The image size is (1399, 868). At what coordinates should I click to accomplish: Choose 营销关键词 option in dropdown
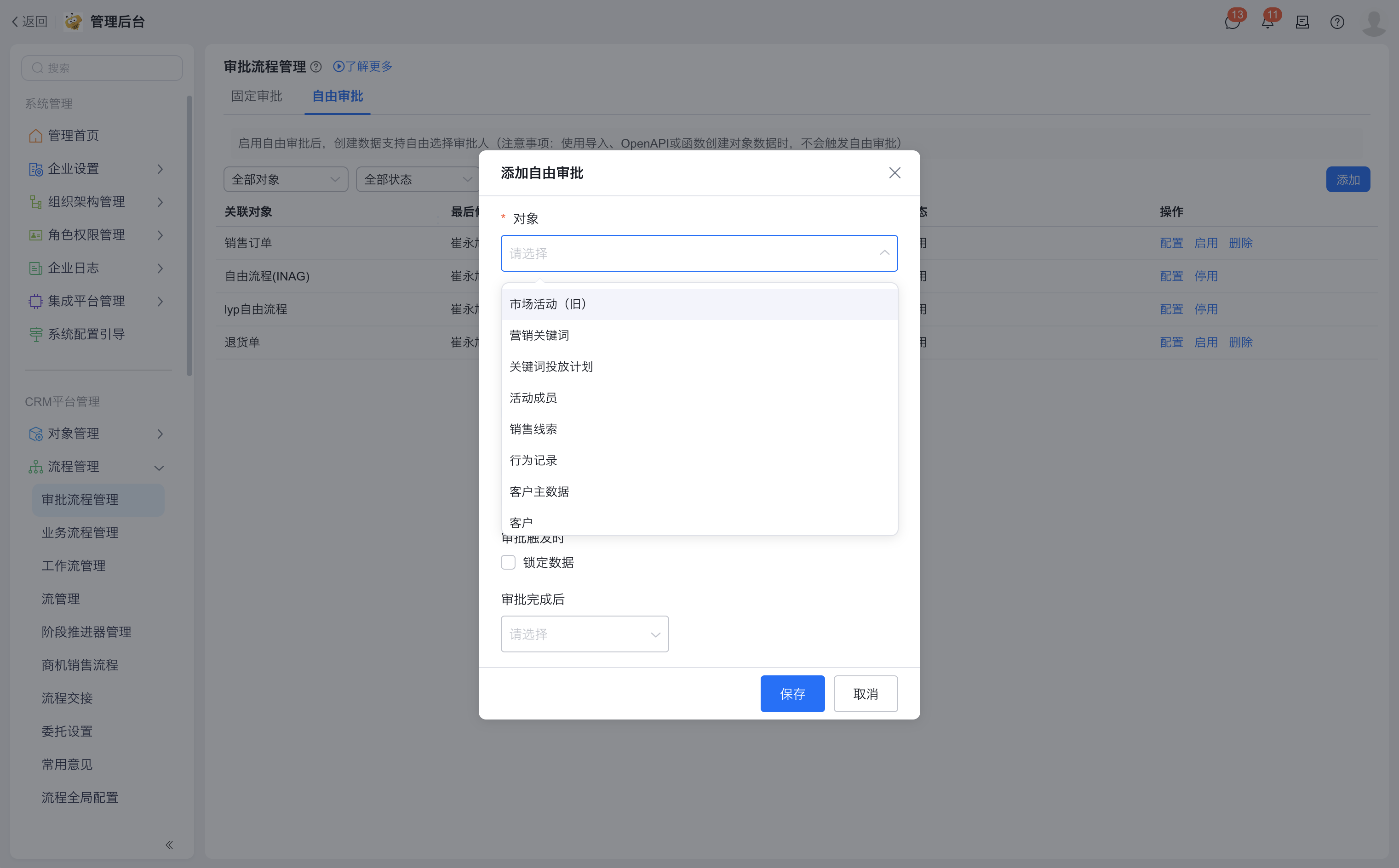click(539, 335)
